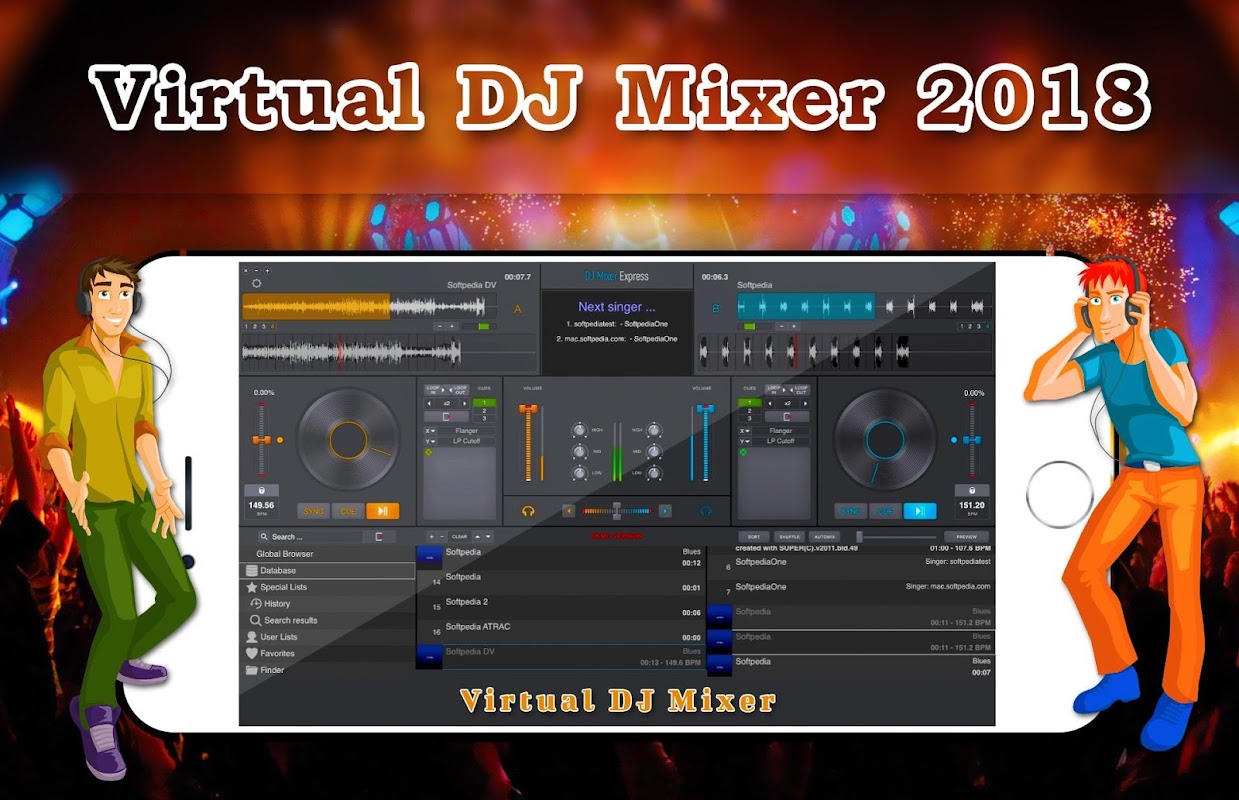Click deck B pitch slider handle
Viewport: 1239px width, 800px height.
(x=972, y=440)
